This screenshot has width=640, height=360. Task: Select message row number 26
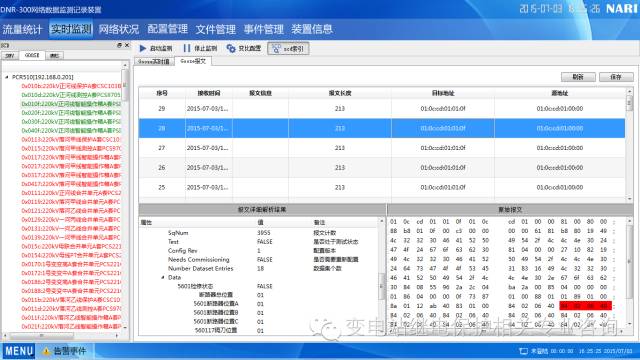point(382,167)
